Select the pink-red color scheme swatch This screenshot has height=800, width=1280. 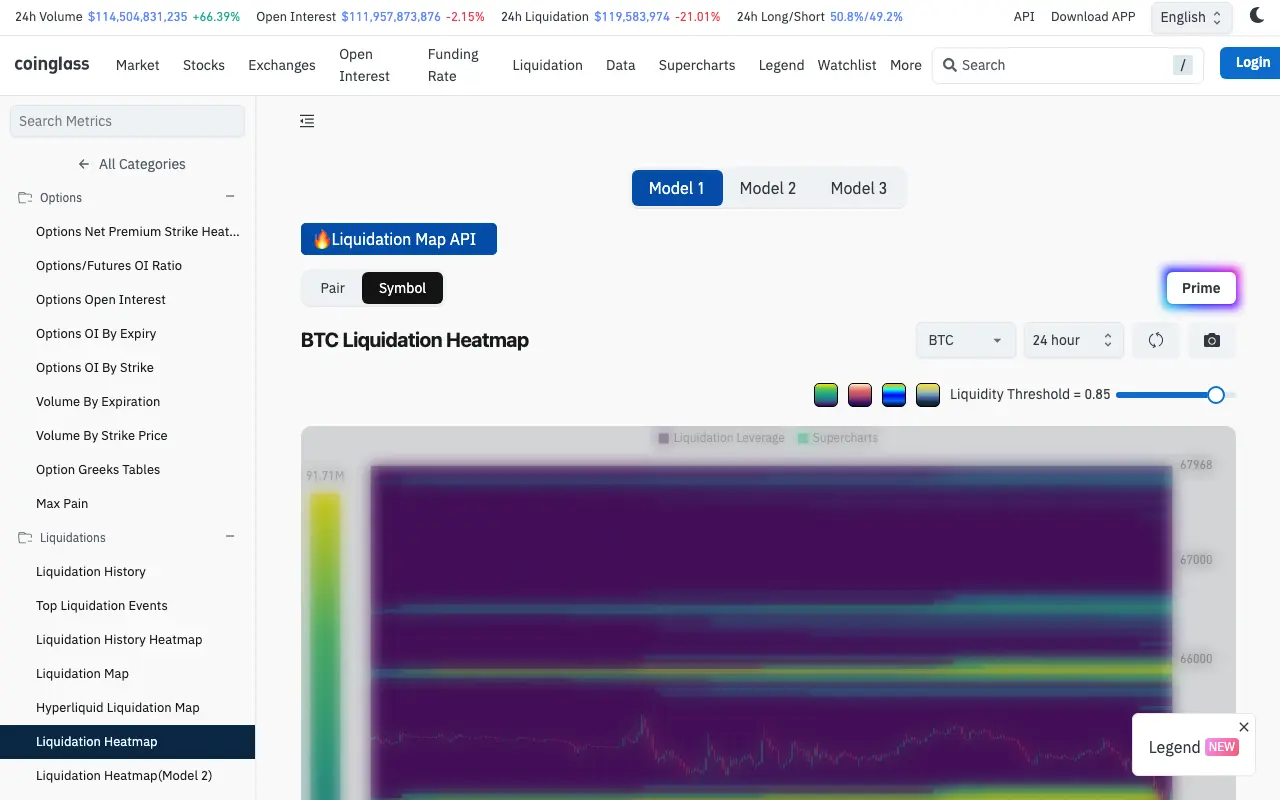pos(860,395)
